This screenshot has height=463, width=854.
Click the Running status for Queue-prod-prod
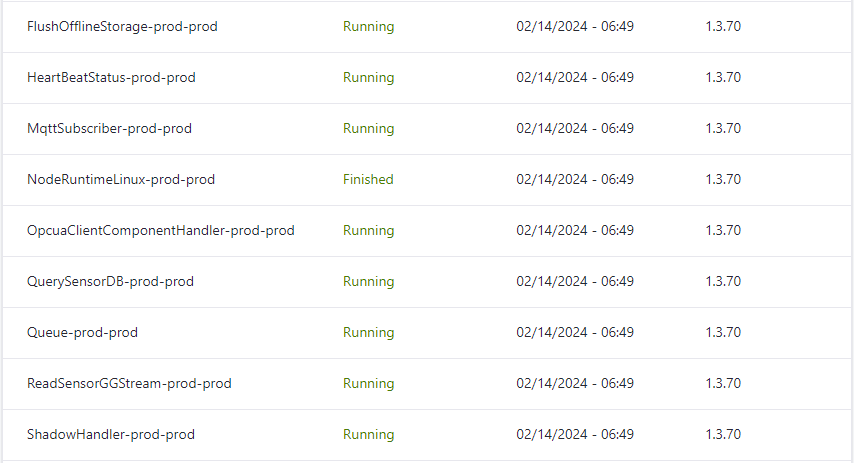pyautogui.click(x=368, y=333)
